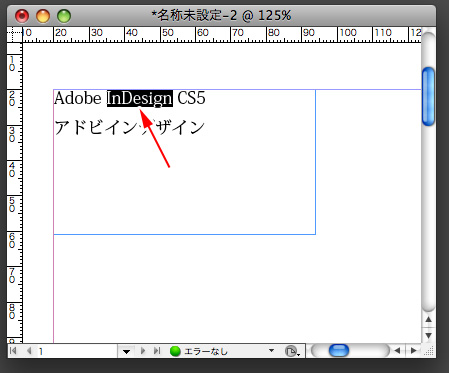Click the scroll right arrow
Screen dimensions: 449x373
coord(414,351)
